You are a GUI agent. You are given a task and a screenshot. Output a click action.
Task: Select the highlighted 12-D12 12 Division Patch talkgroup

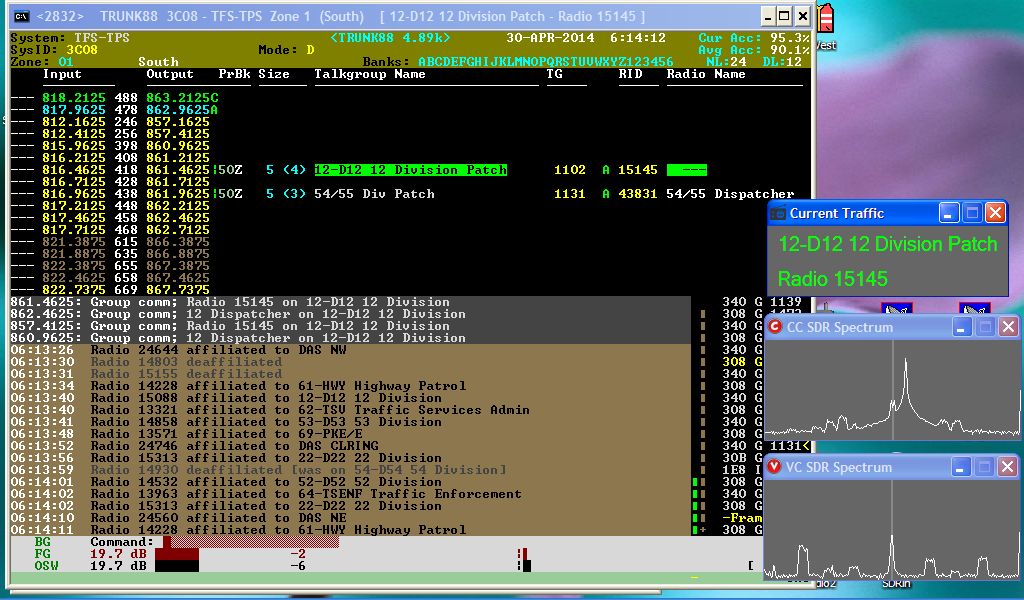coord(410,170)
